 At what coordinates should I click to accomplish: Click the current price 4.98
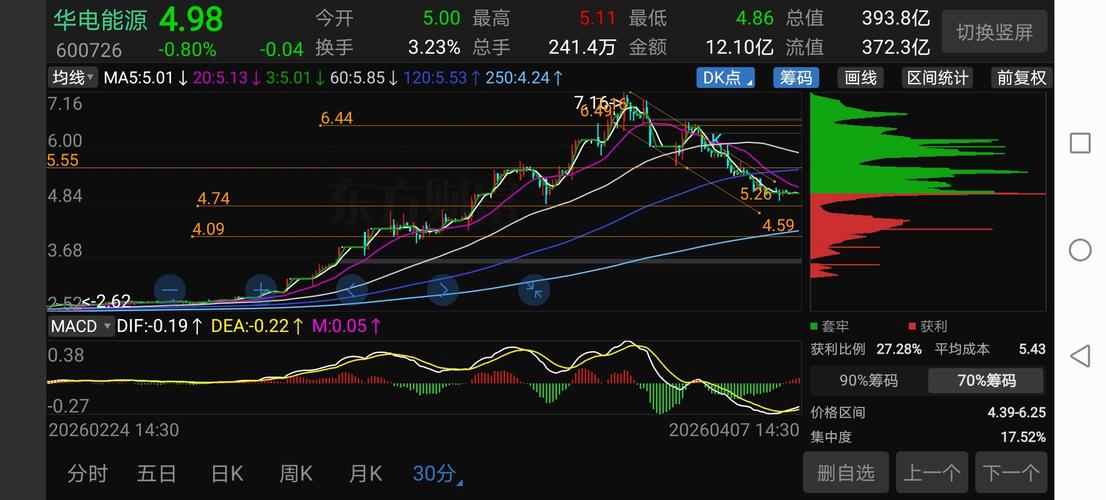click(190, 19)
